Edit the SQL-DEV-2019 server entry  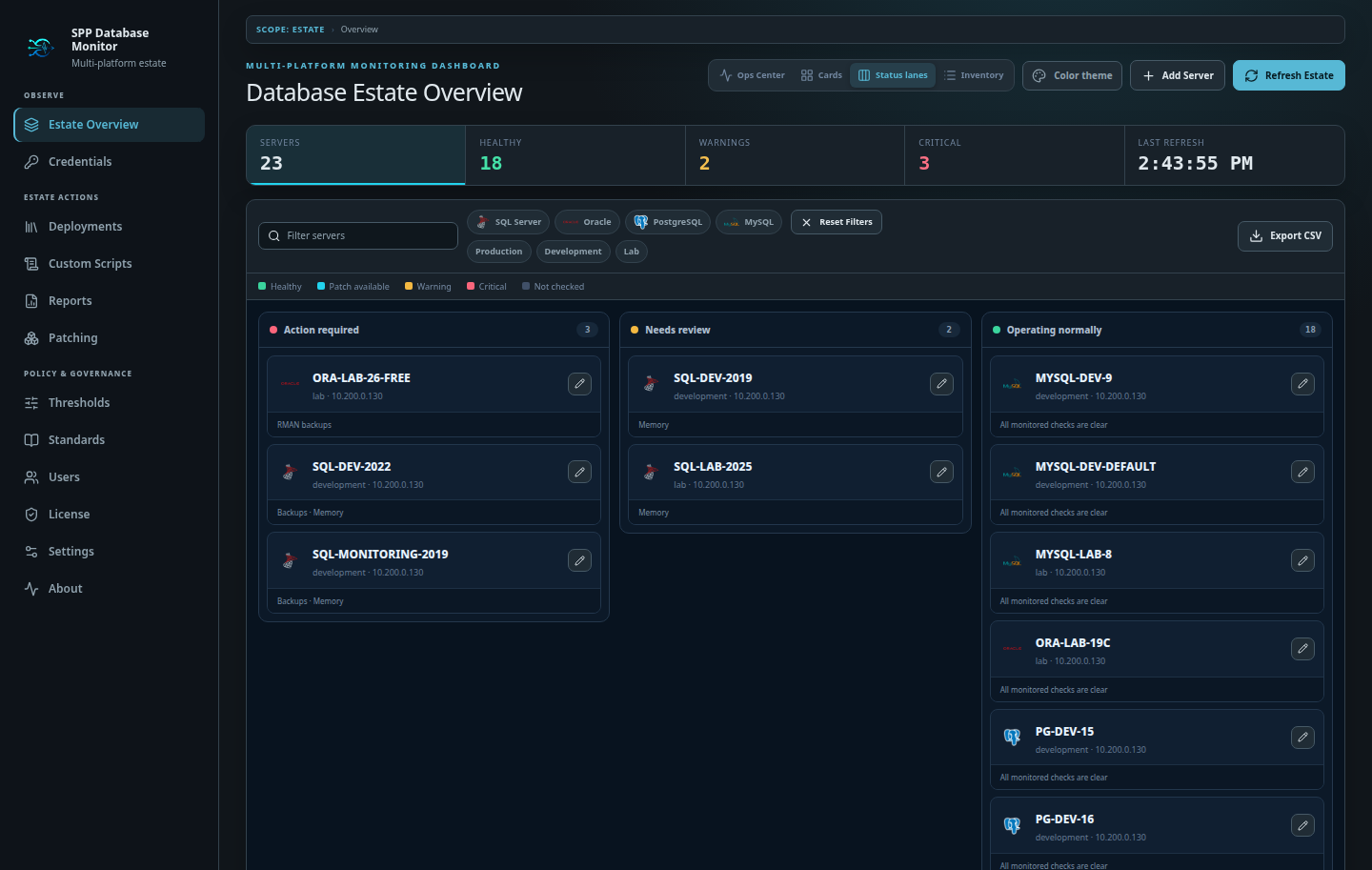(941, 384)
